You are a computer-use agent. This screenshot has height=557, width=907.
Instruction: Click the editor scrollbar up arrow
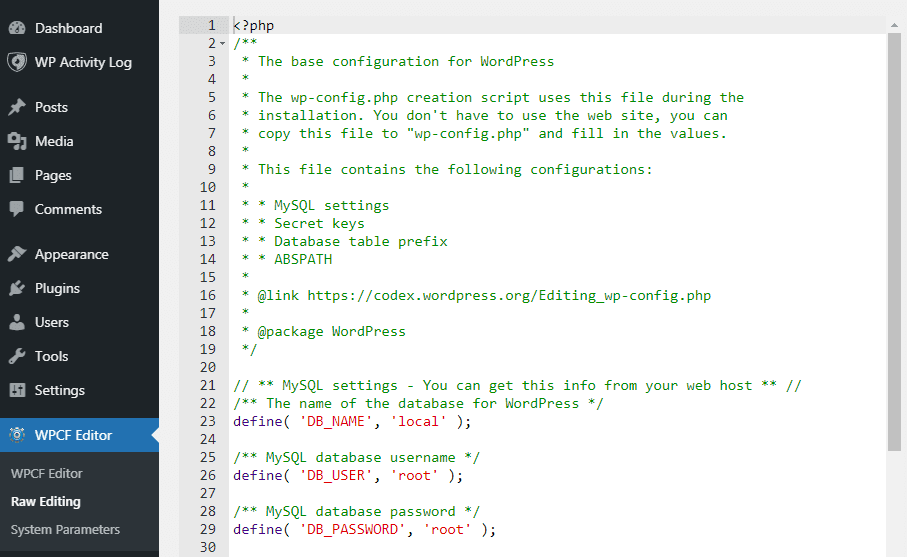pos(894,25)
